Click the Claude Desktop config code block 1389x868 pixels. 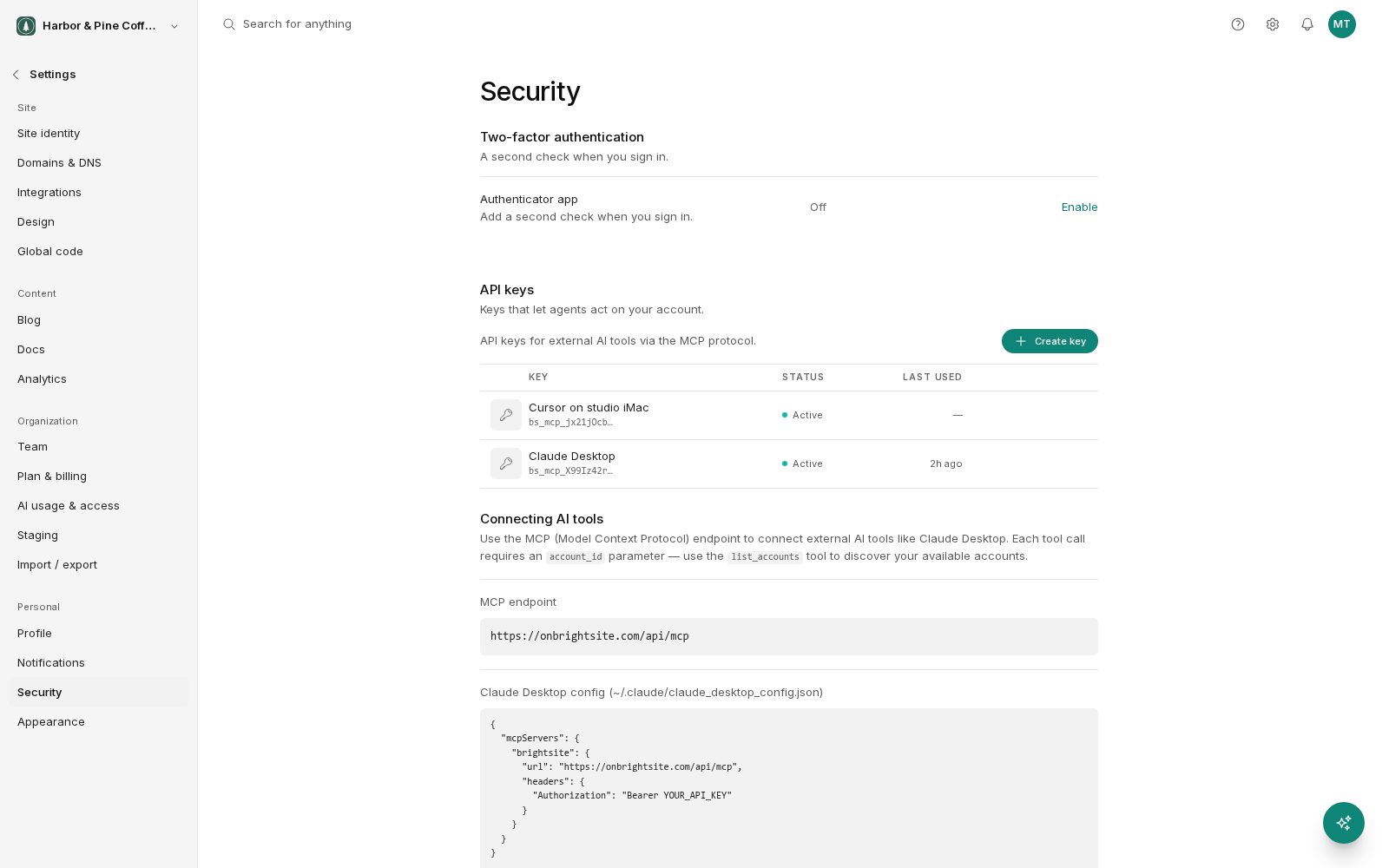click(x=789, y=789)
